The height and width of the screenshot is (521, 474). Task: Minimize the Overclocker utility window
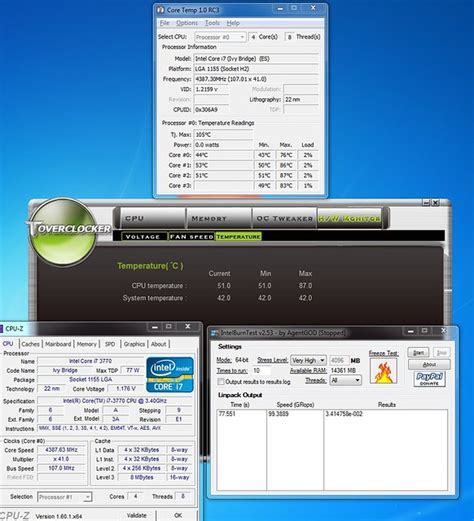[426, 203]
